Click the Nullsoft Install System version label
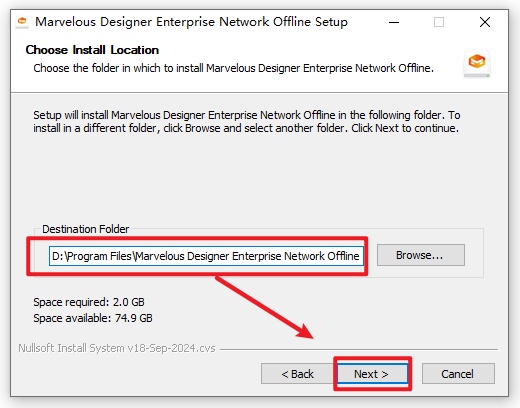This screenshot has width=520, height=408. tap(117, 348)
